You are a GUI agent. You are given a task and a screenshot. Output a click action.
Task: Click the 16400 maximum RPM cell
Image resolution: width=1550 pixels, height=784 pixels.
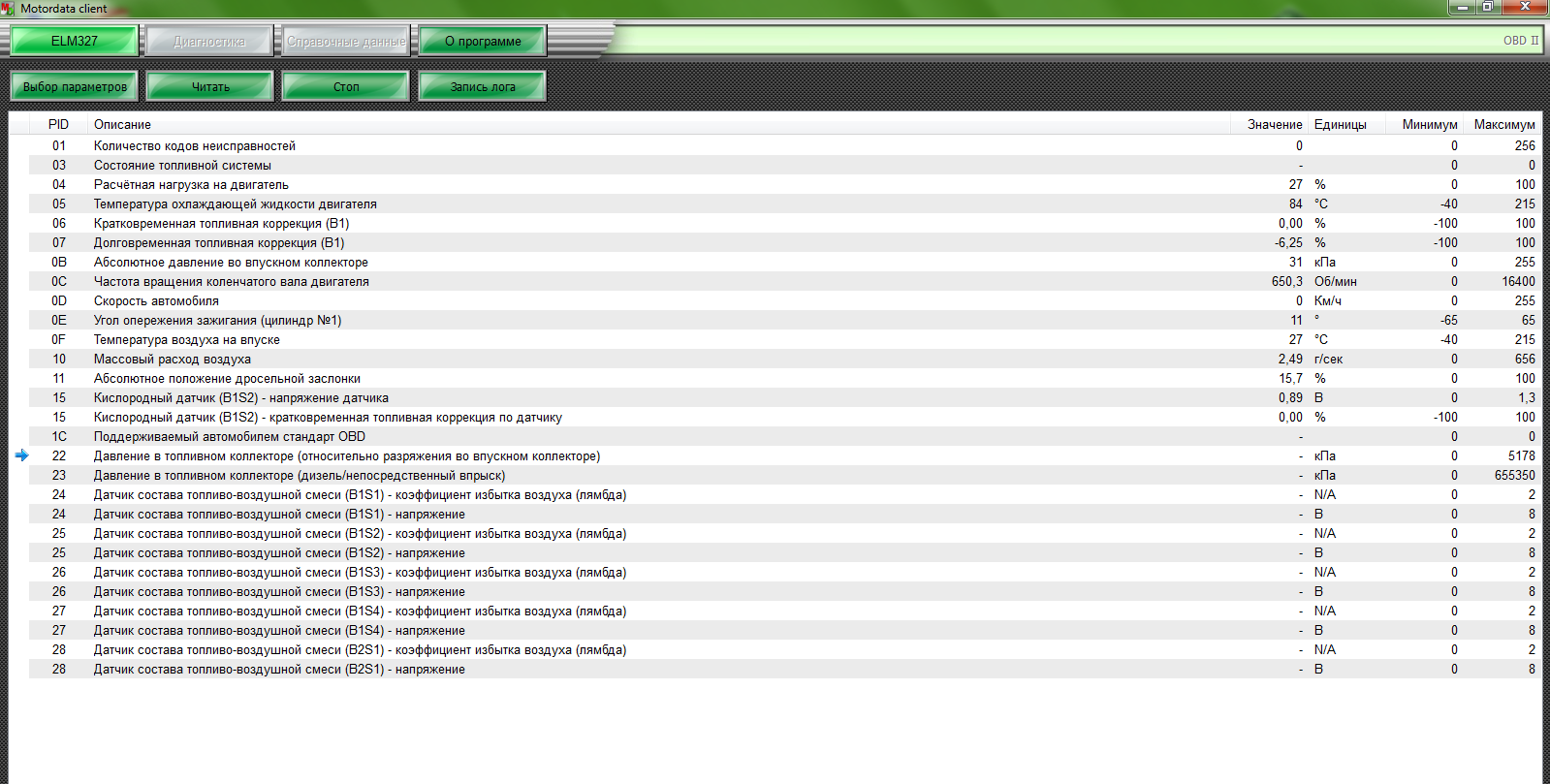(1518, 281)
